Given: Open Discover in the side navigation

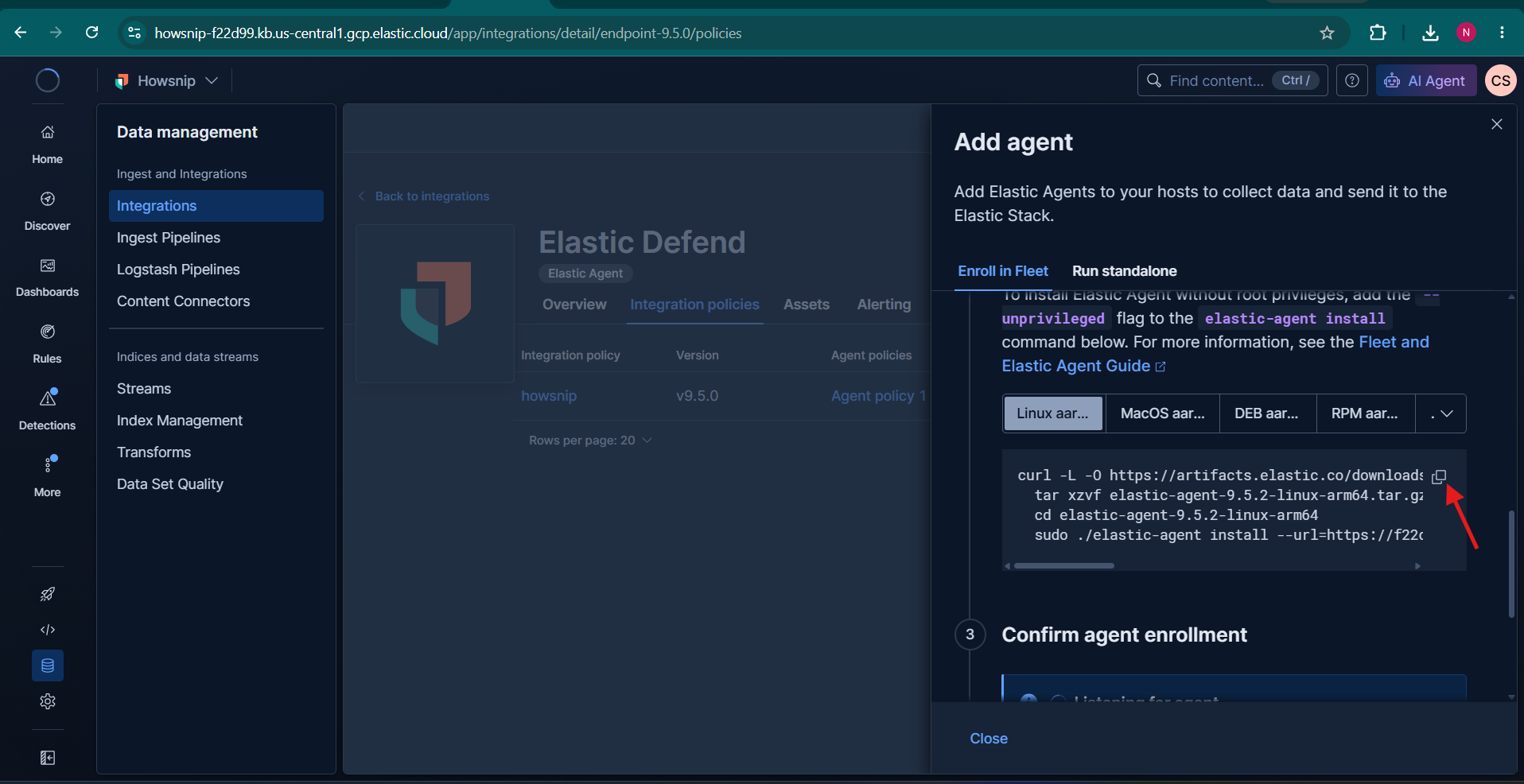Looking at the screenshot, I should click(x=48, y=212).
